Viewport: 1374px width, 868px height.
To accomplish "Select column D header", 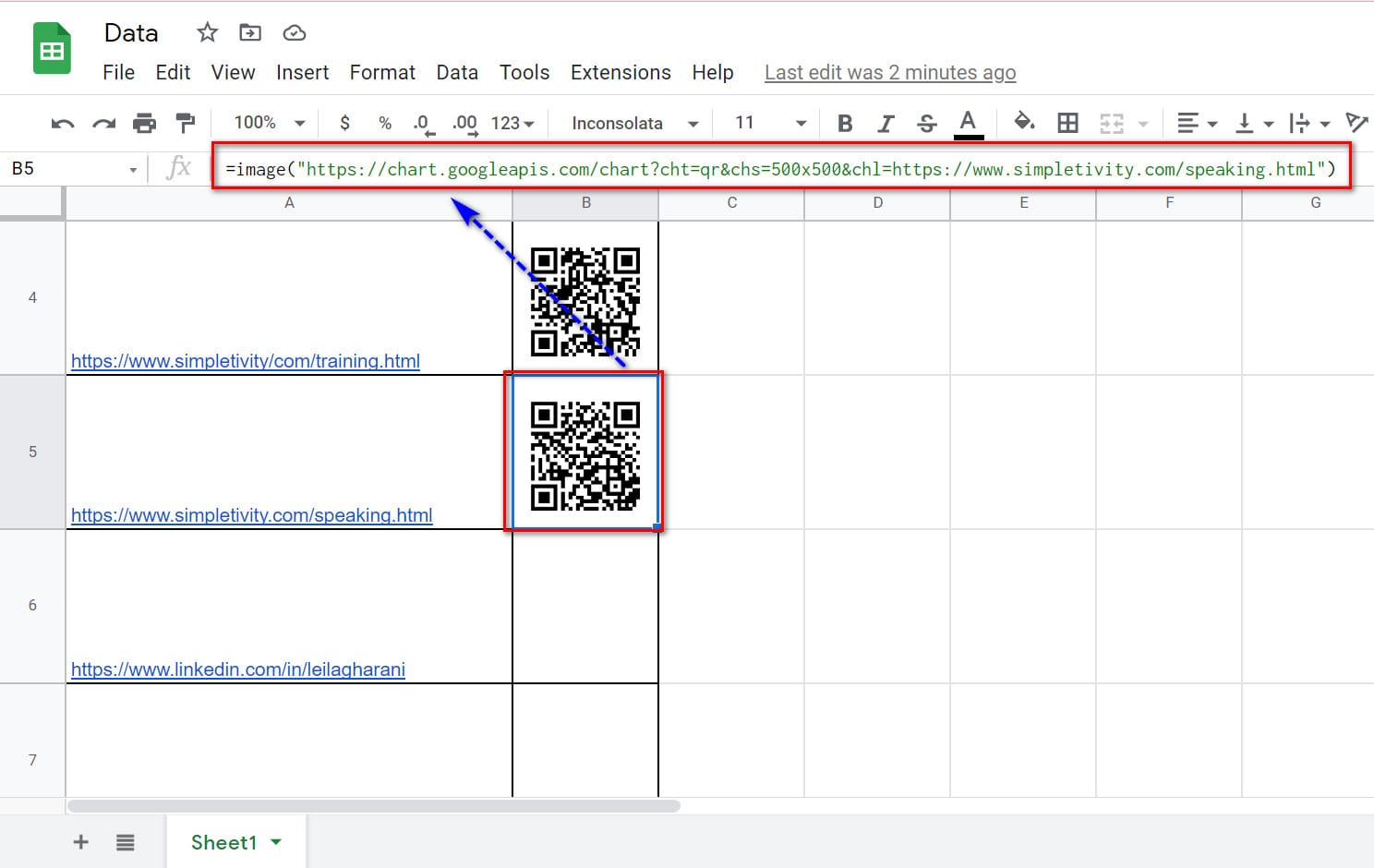I will (x=877, y=203).
